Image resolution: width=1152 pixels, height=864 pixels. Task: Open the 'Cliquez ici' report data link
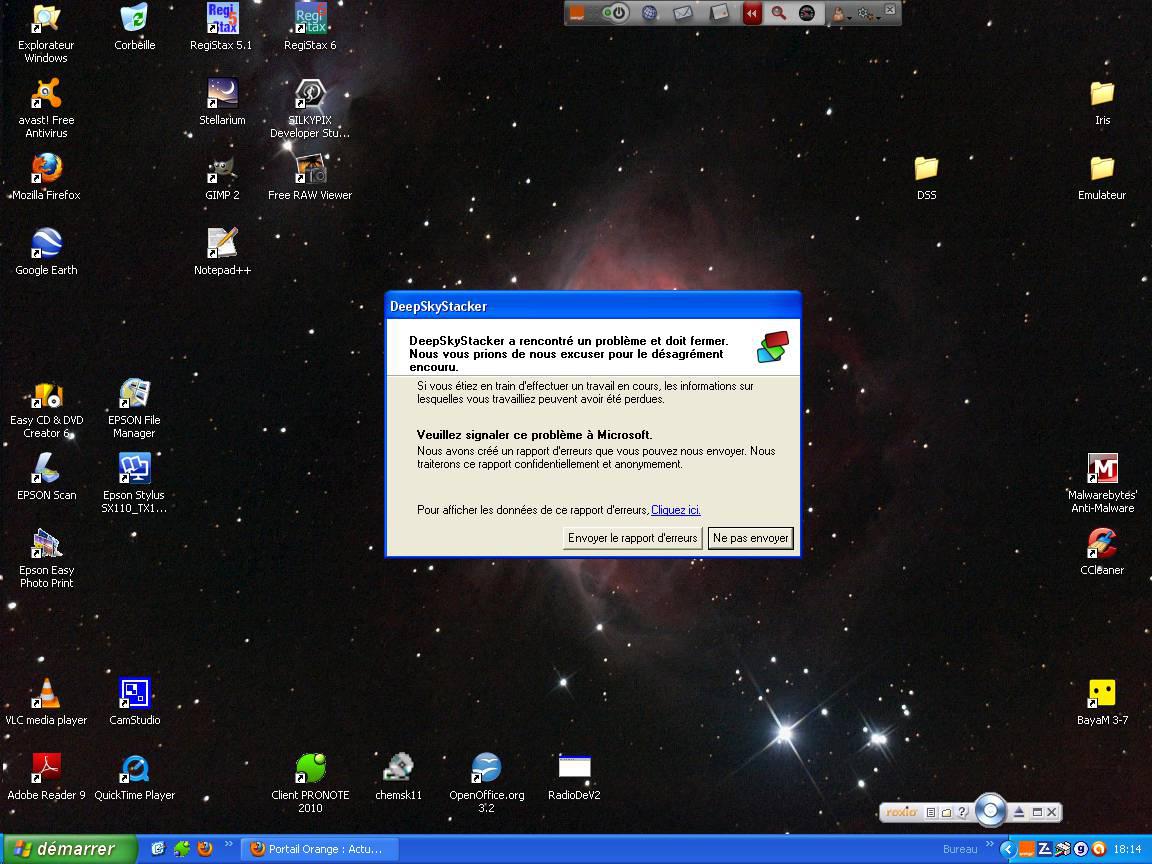[x=675, y=510]
